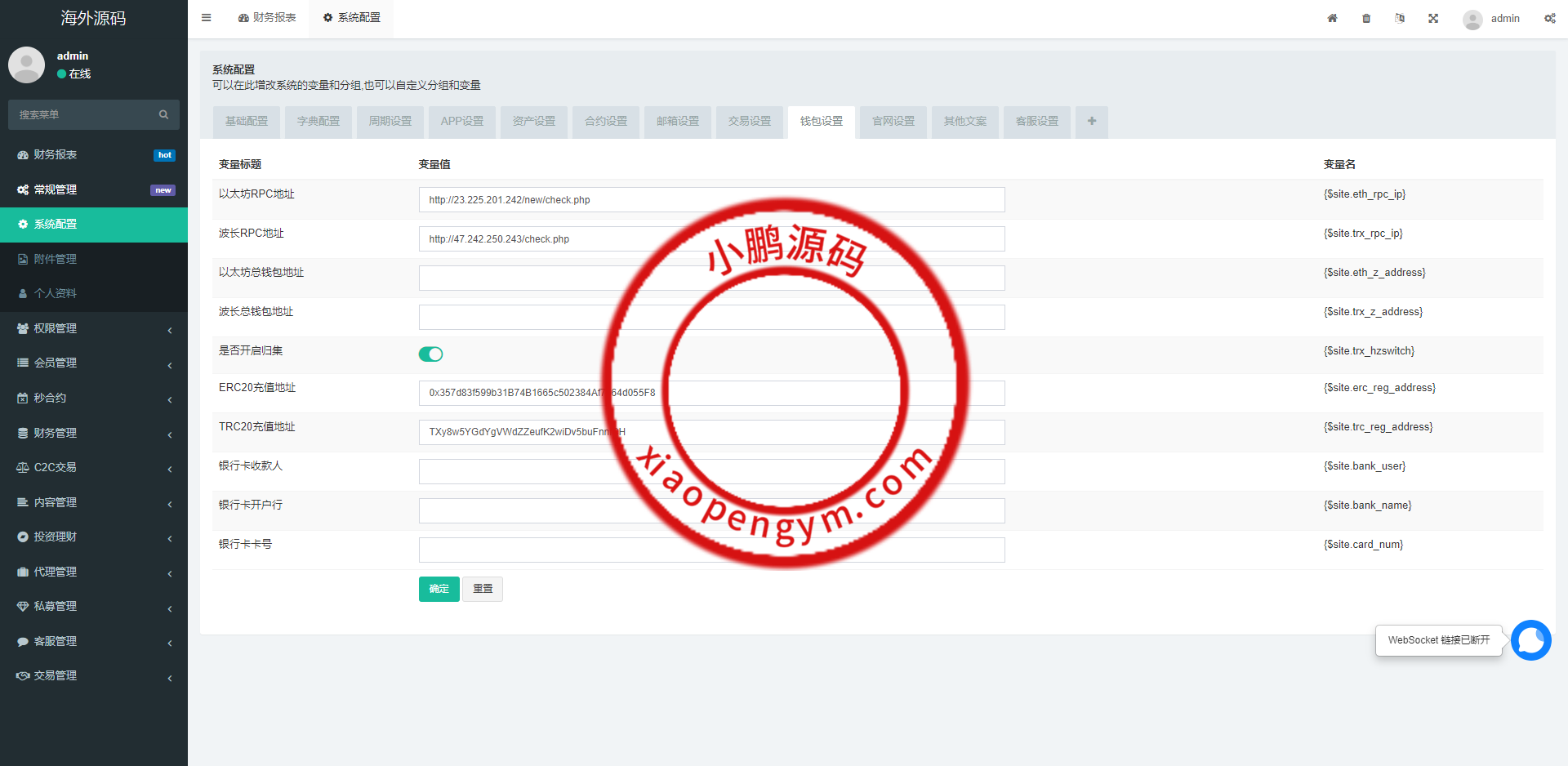Image resolution: width=1568 pixels, height=766 pixels.
Task: Switch to the 基础配置 tab
Action: point(247,121)
